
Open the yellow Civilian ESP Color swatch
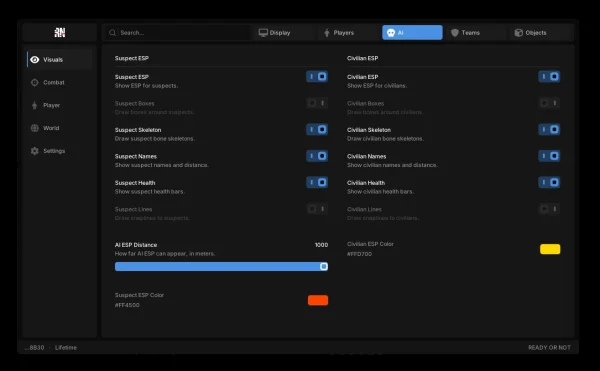coord(550,249)
